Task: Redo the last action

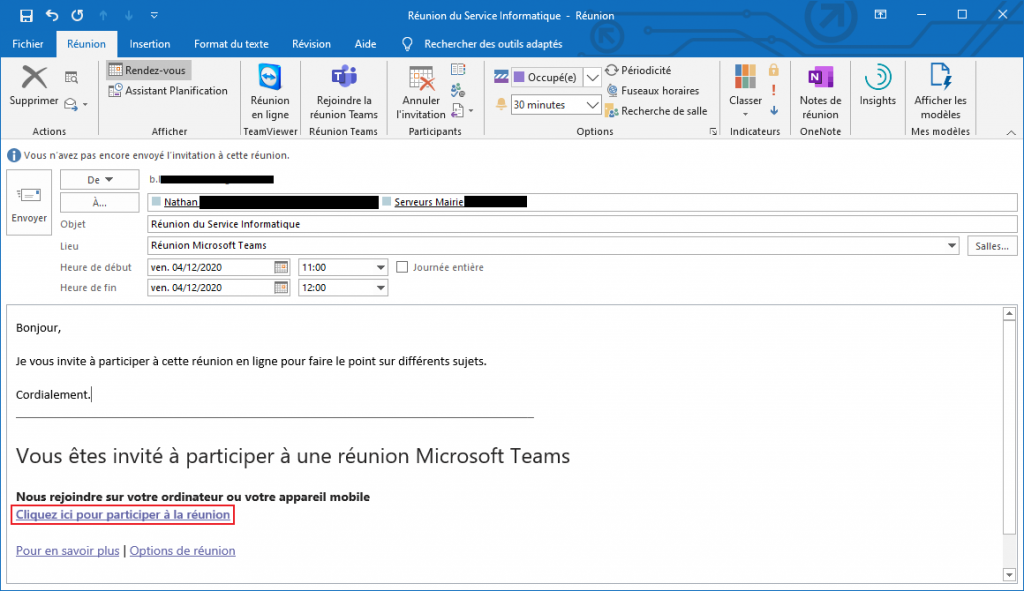Action: [x=77, y=15]
